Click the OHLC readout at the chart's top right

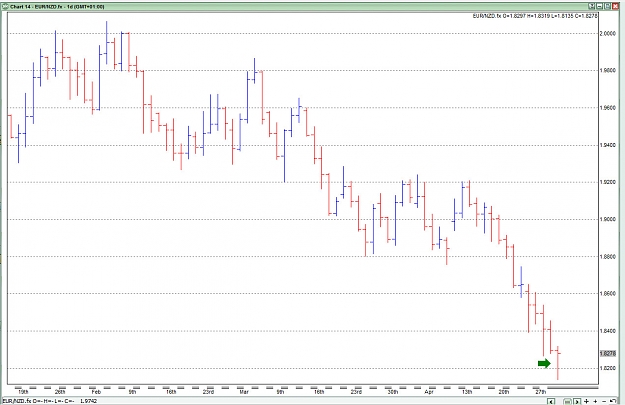click(535, 16)
